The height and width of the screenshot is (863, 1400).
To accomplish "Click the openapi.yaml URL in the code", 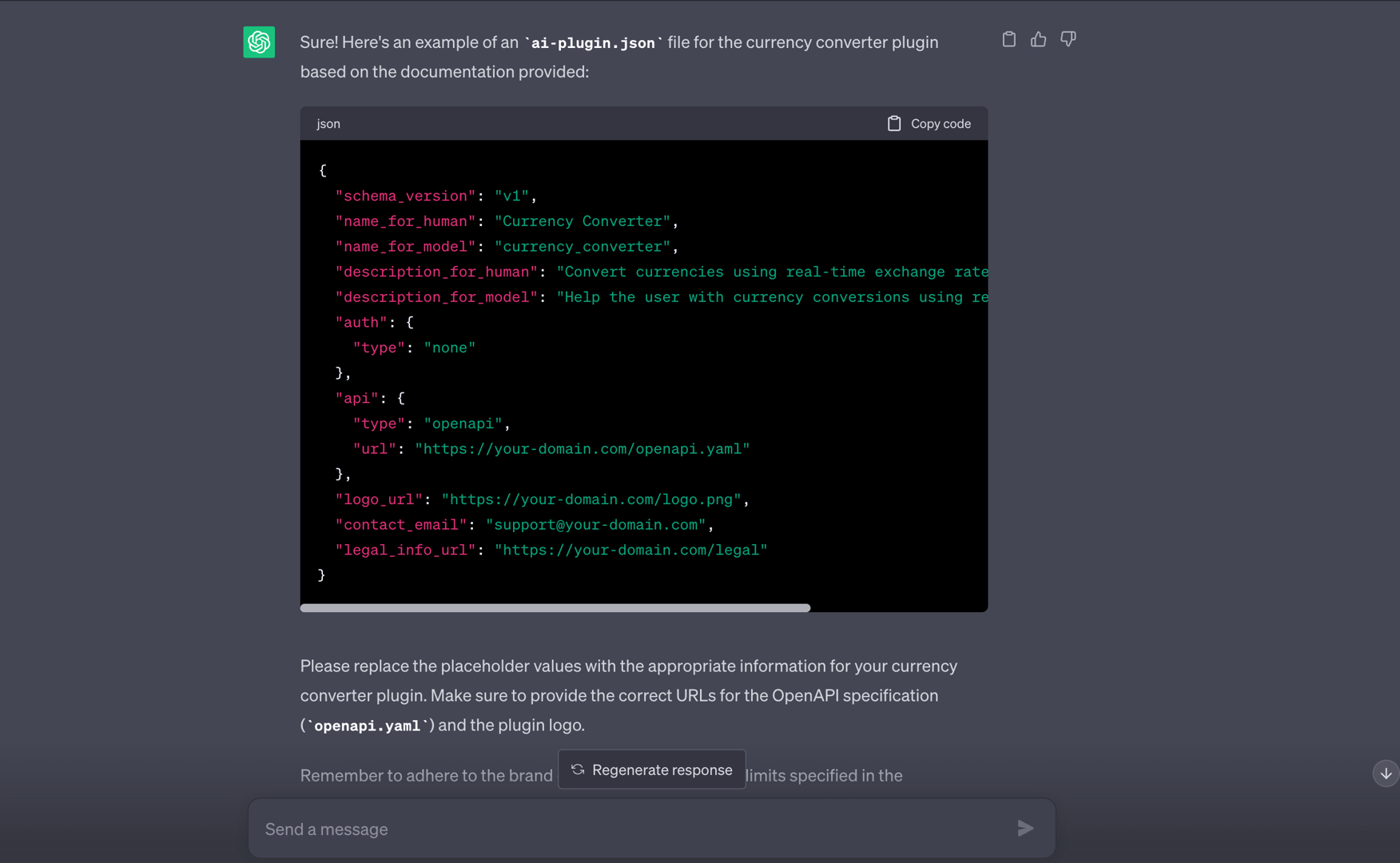I will pyautogui.click(x=582, y=449).
